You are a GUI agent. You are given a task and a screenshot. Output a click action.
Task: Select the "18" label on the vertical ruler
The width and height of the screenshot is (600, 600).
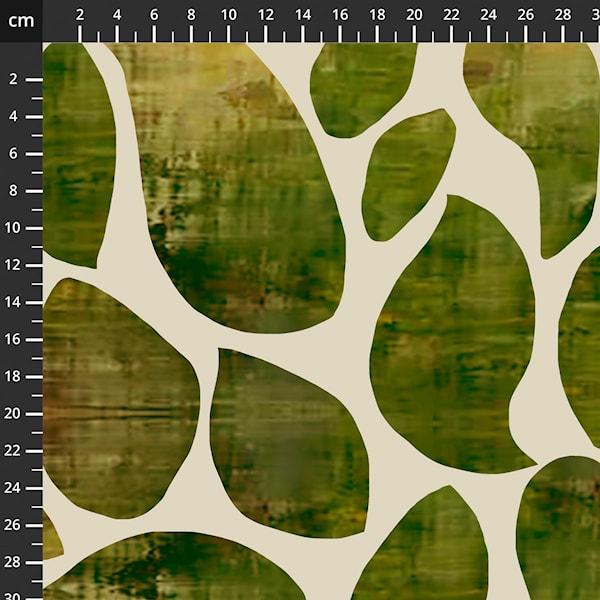click(x=12, y=377)
